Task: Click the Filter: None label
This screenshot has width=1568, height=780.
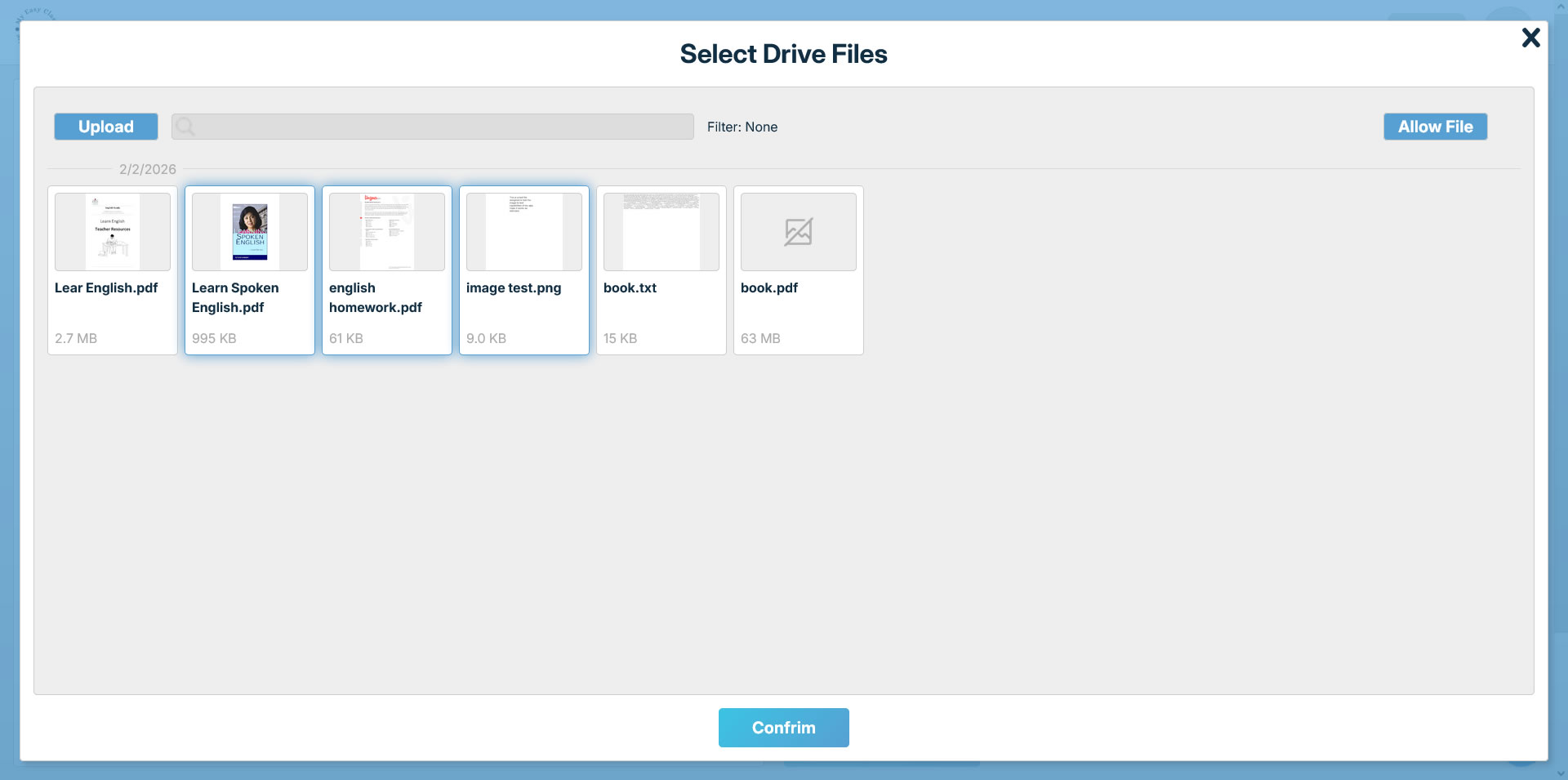Action: [x=742, y=127]
